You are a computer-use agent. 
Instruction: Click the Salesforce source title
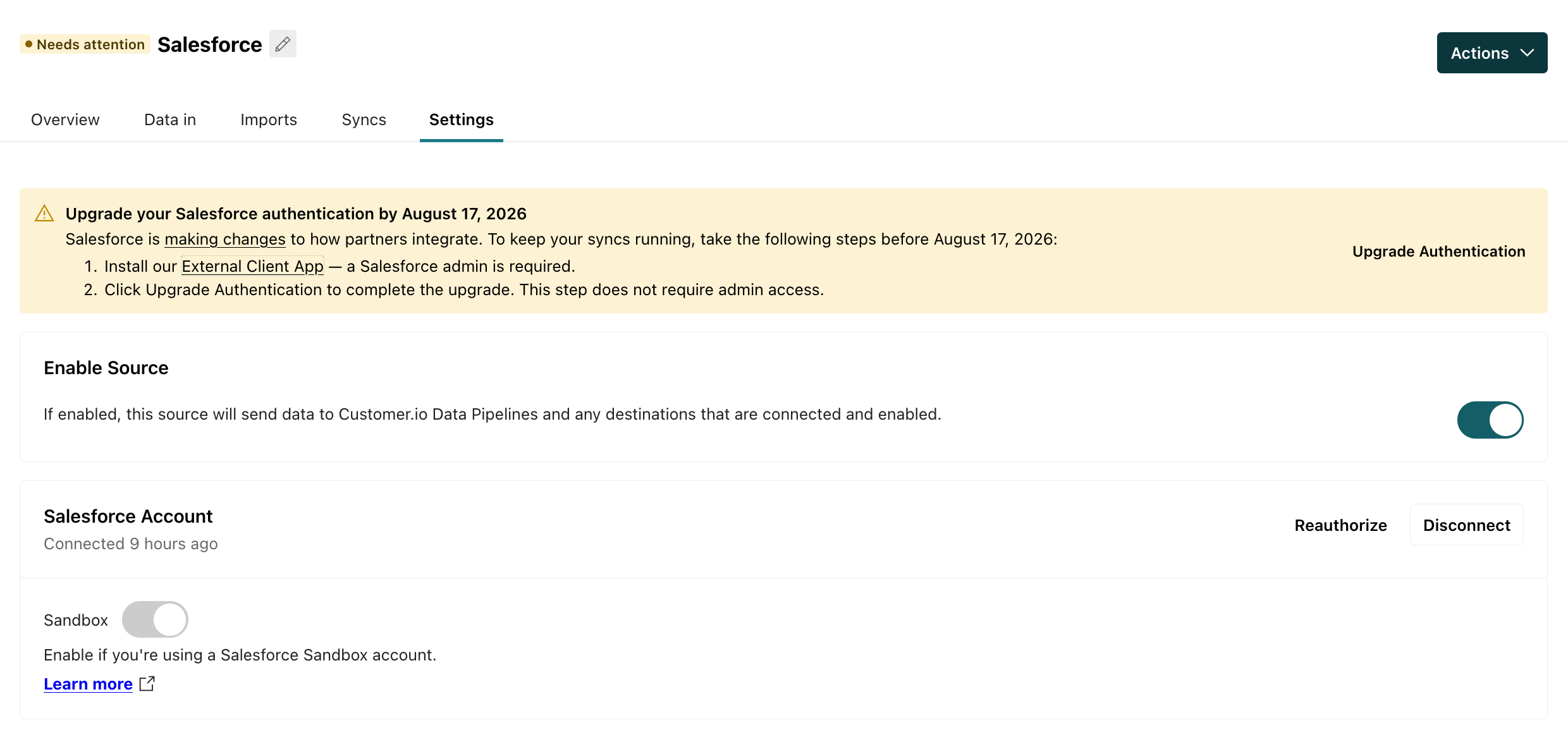click(210, 44)
